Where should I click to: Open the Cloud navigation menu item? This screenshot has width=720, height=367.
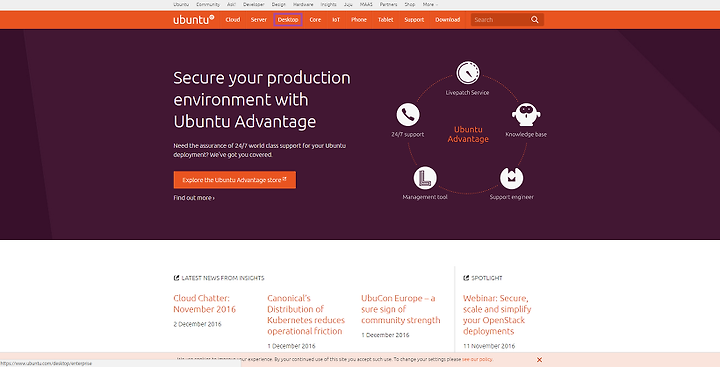click(x=233, y=20)
